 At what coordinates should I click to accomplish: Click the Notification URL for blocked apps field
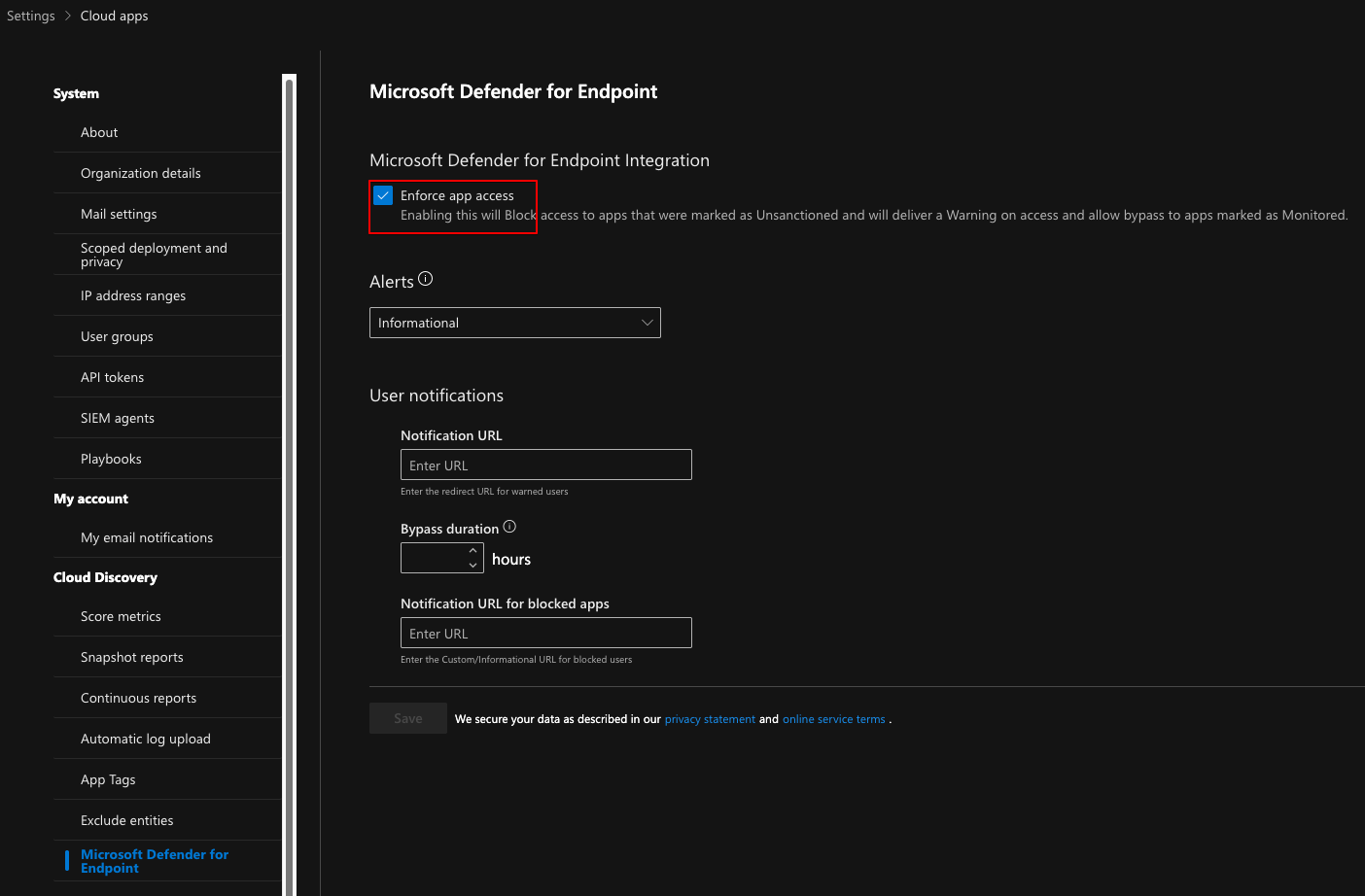tap(546, 633)
